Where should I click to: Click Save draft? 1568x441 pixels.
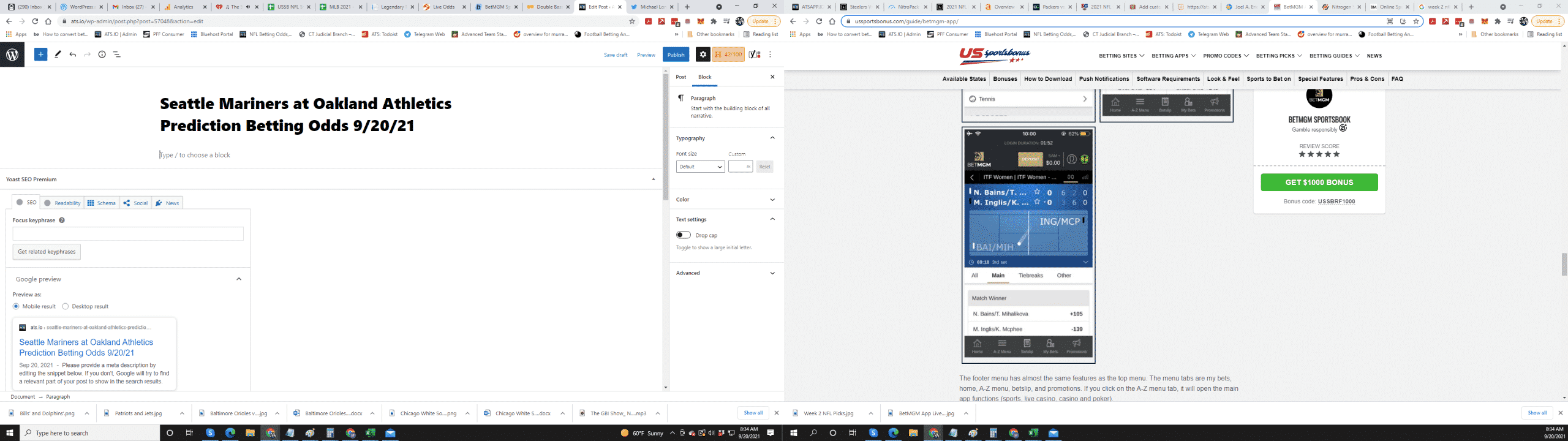615,55
